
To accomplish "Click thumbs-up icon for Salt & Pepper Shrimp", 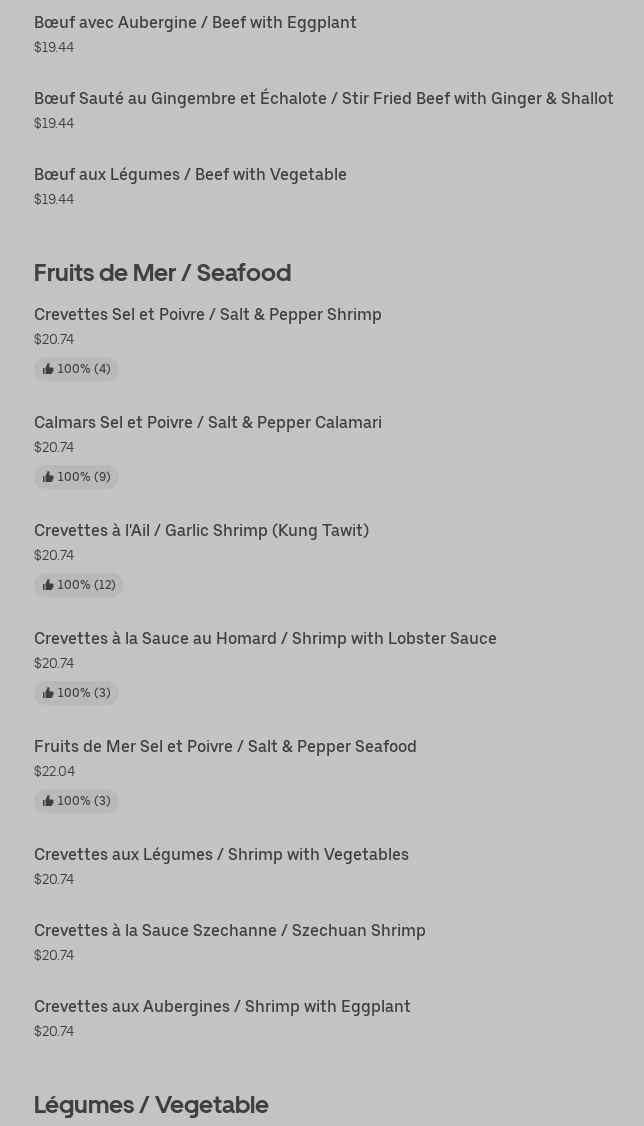I will click(x=48, y=369).
